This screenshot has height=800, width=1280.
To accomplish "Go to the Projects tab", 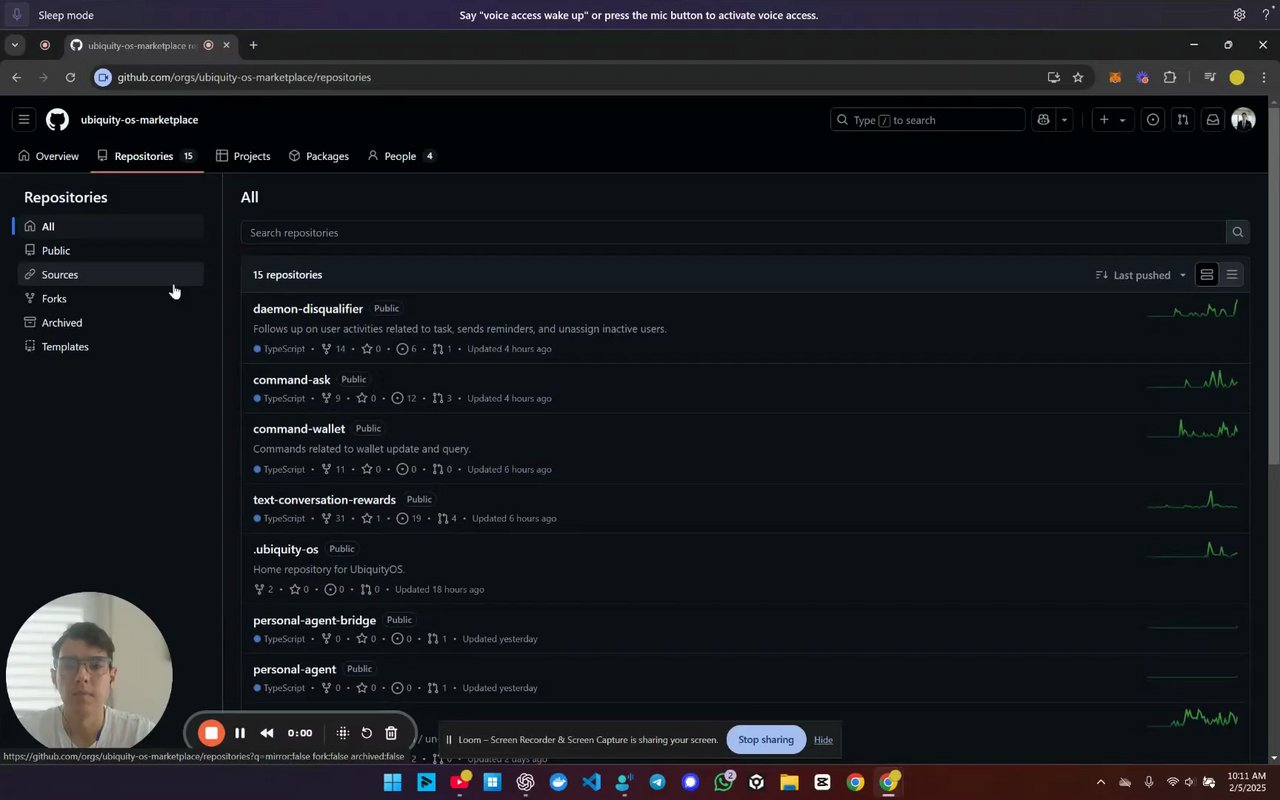I will (x=243, y=156).
